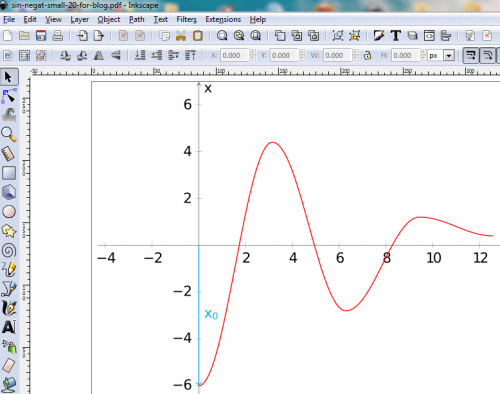Select the Measure ruler tool
500x394 pixels.
point(9,154)
